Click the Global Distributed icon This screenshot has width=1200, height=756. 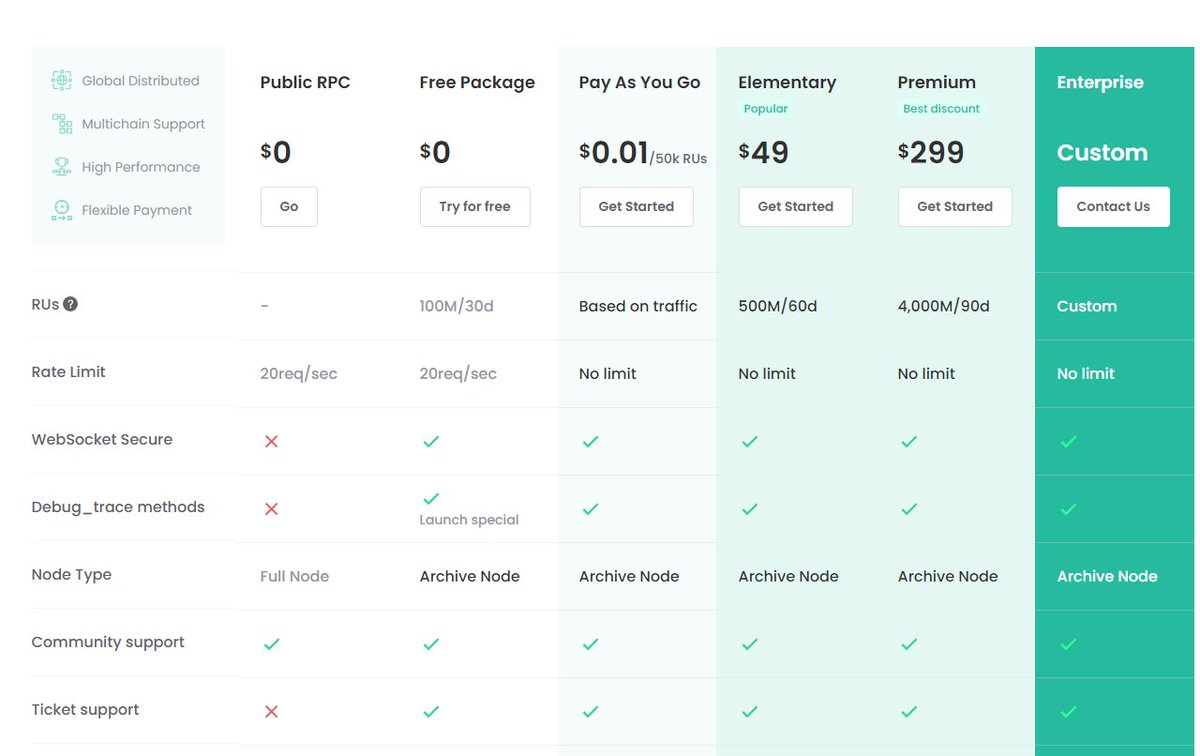[60, 80]
